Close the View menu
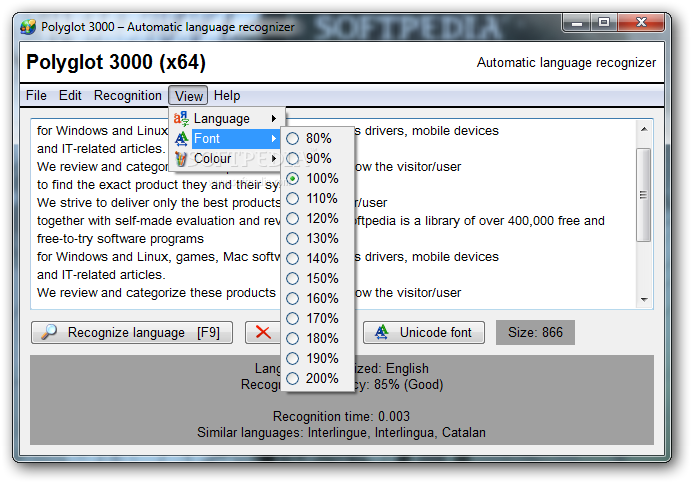The width and height of the screenshot is (692, 483). coord(188,95)
